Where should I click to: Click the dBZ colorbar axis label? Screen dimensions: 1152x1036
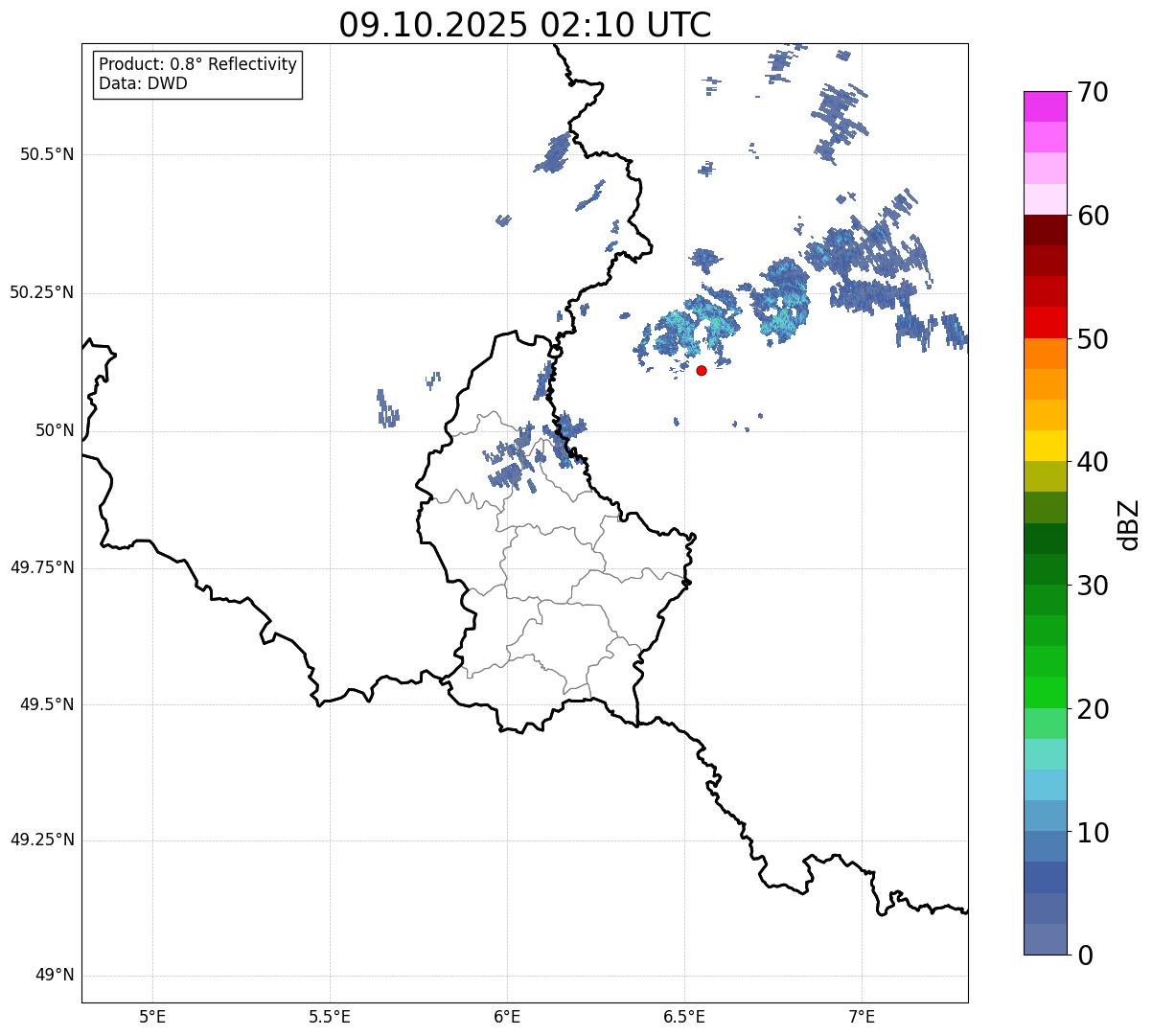1129,523
